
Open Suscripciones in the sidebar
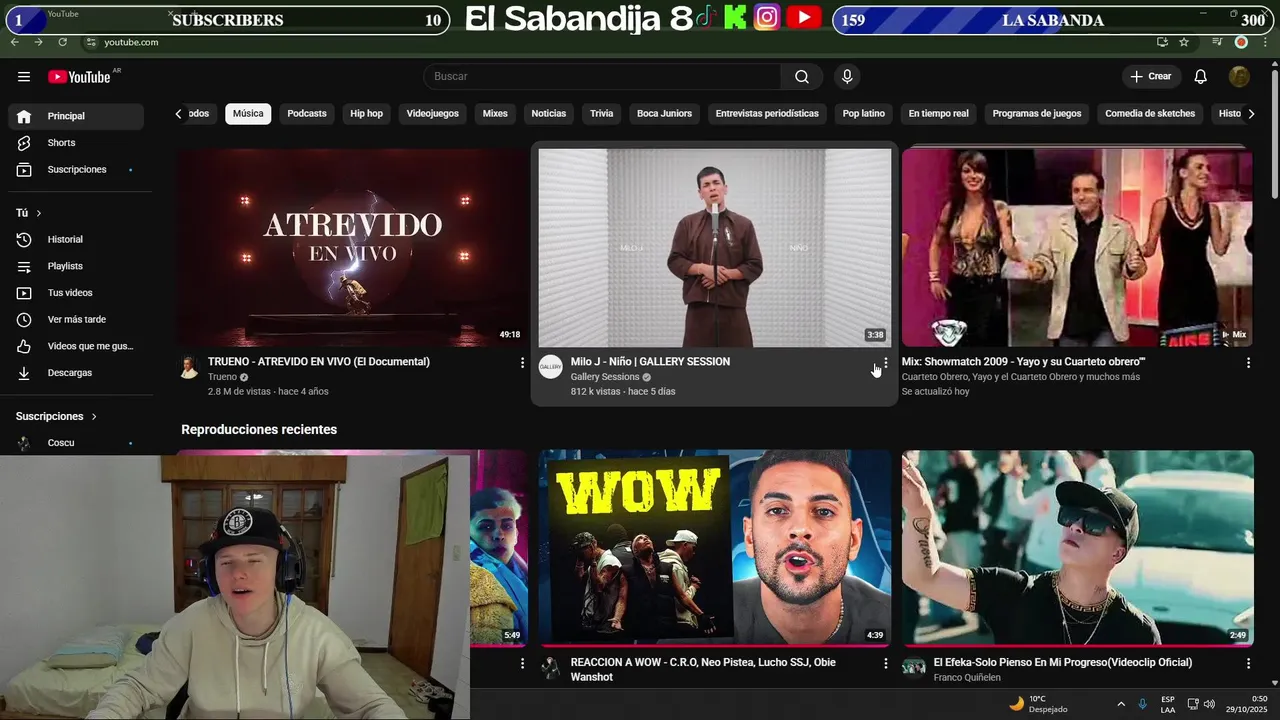(x=76, y=170)
